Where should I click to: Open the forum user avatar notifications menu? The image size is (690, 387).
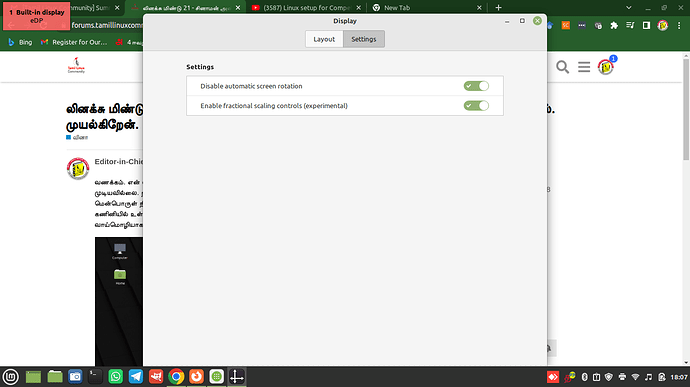tap(606, 66)
